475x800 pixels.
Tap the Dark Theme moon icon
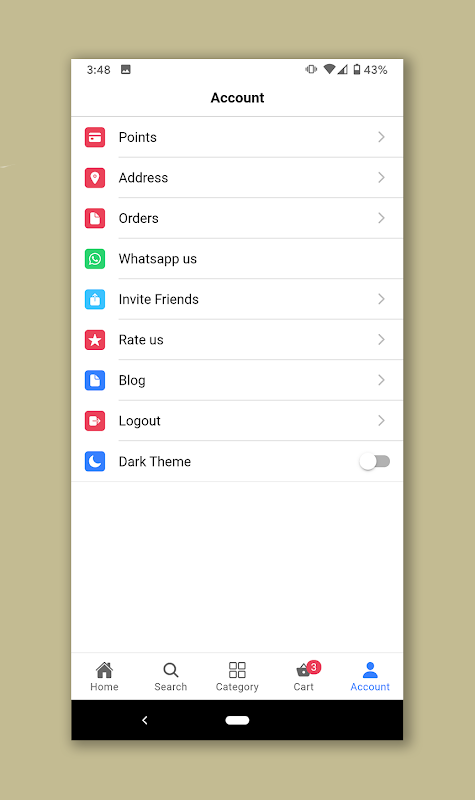click(x=95, y=461)
